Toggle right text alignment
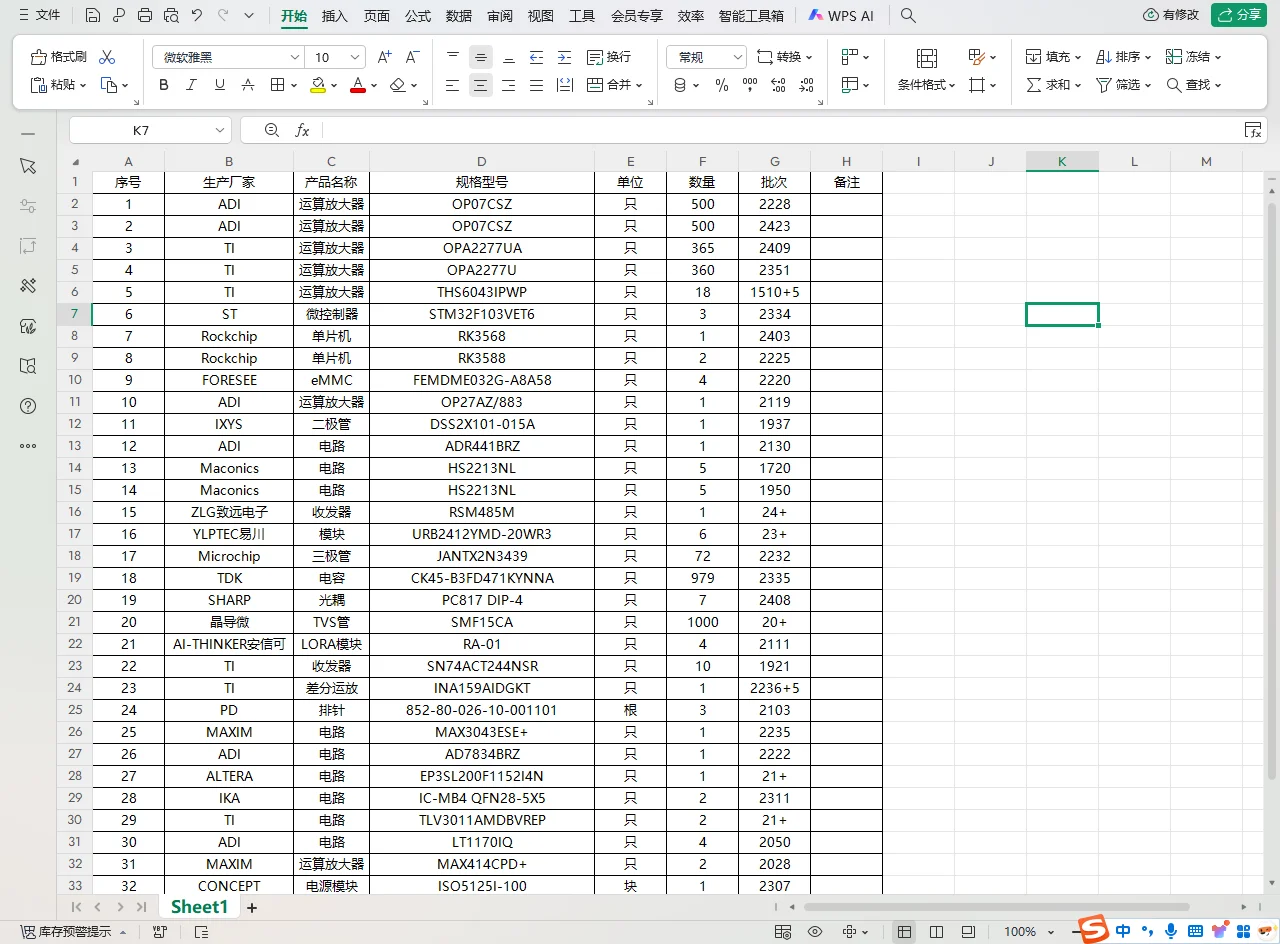The height and width of the screenshot is (944, 1280). [x=509, y=85]
